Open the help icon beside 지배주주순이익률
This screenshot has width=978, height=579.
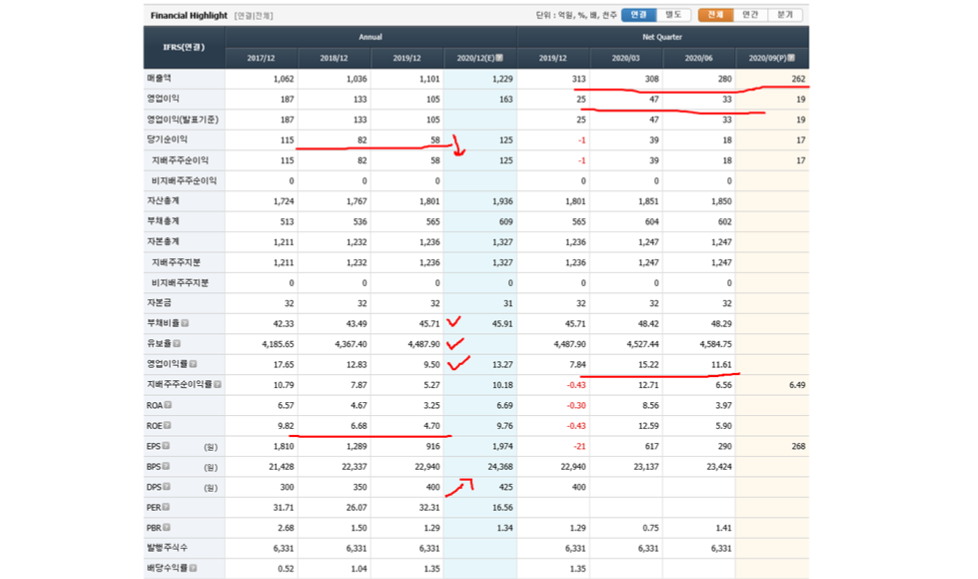tap(218, 384)
